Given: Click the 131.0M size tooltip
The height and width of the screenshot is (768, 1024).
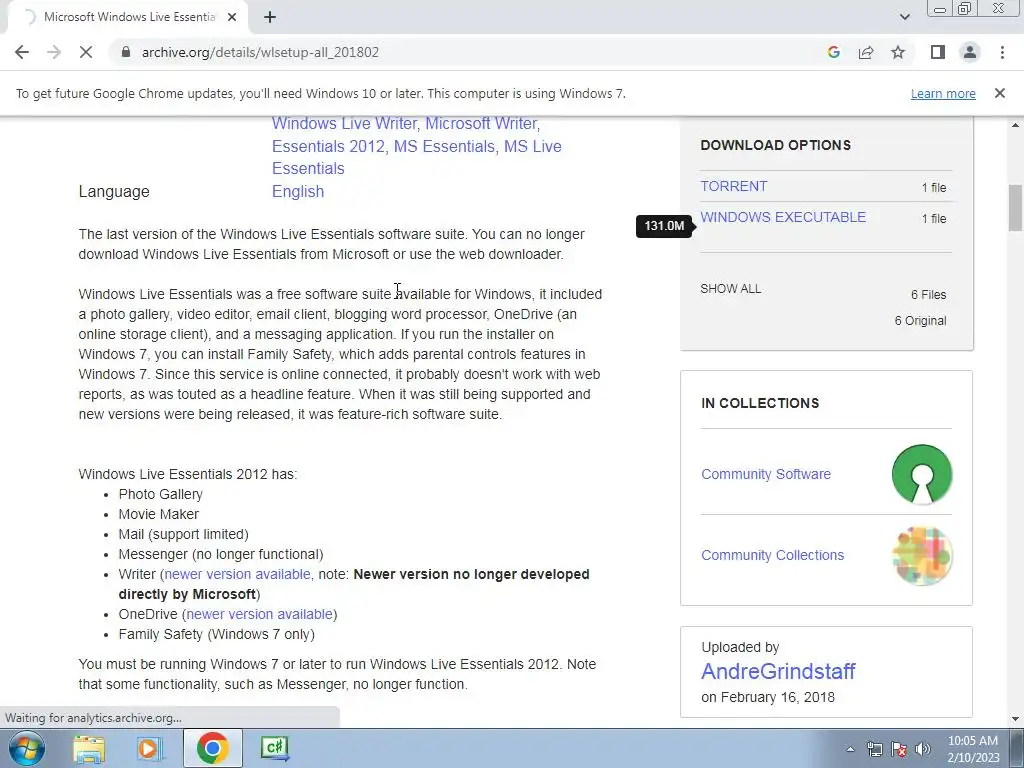Looking at the screenshot, I should 664,226.
